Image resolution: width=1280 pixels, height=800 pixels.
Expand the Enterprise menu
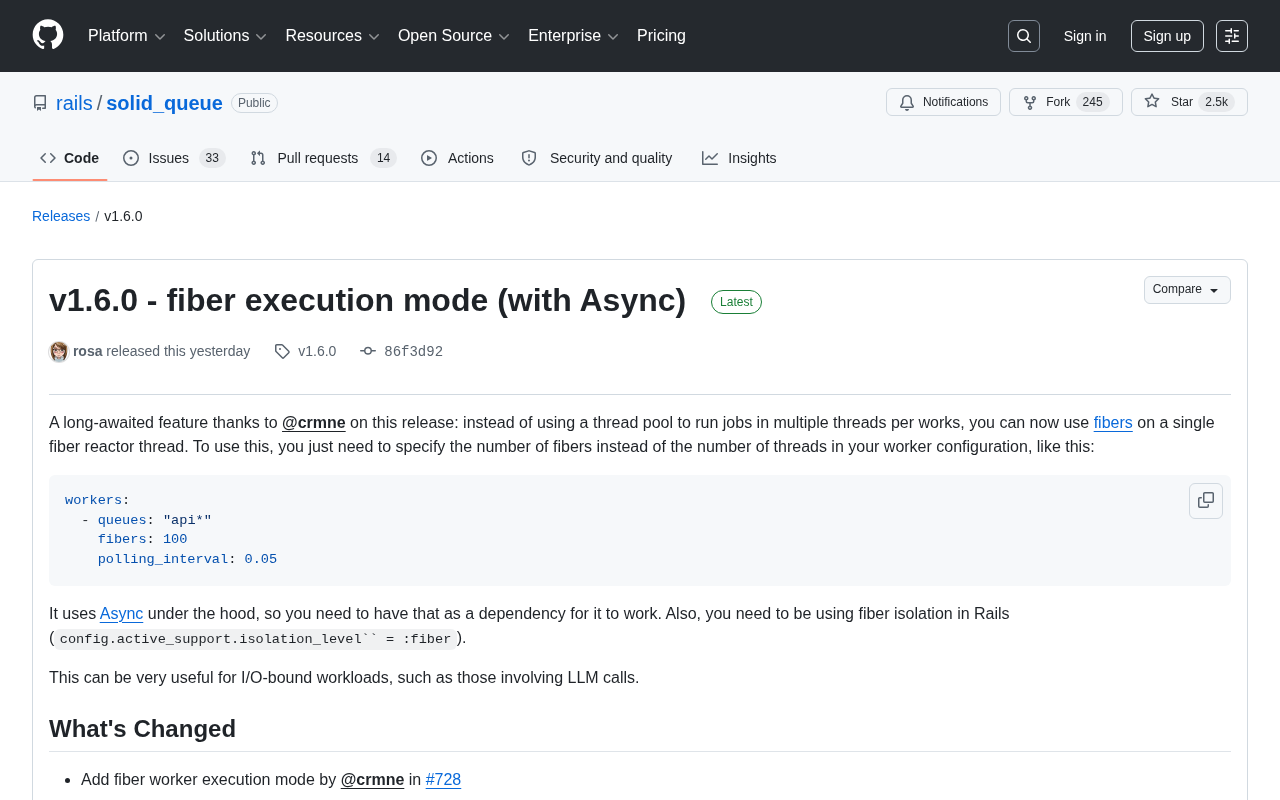[x=573, y=36]
